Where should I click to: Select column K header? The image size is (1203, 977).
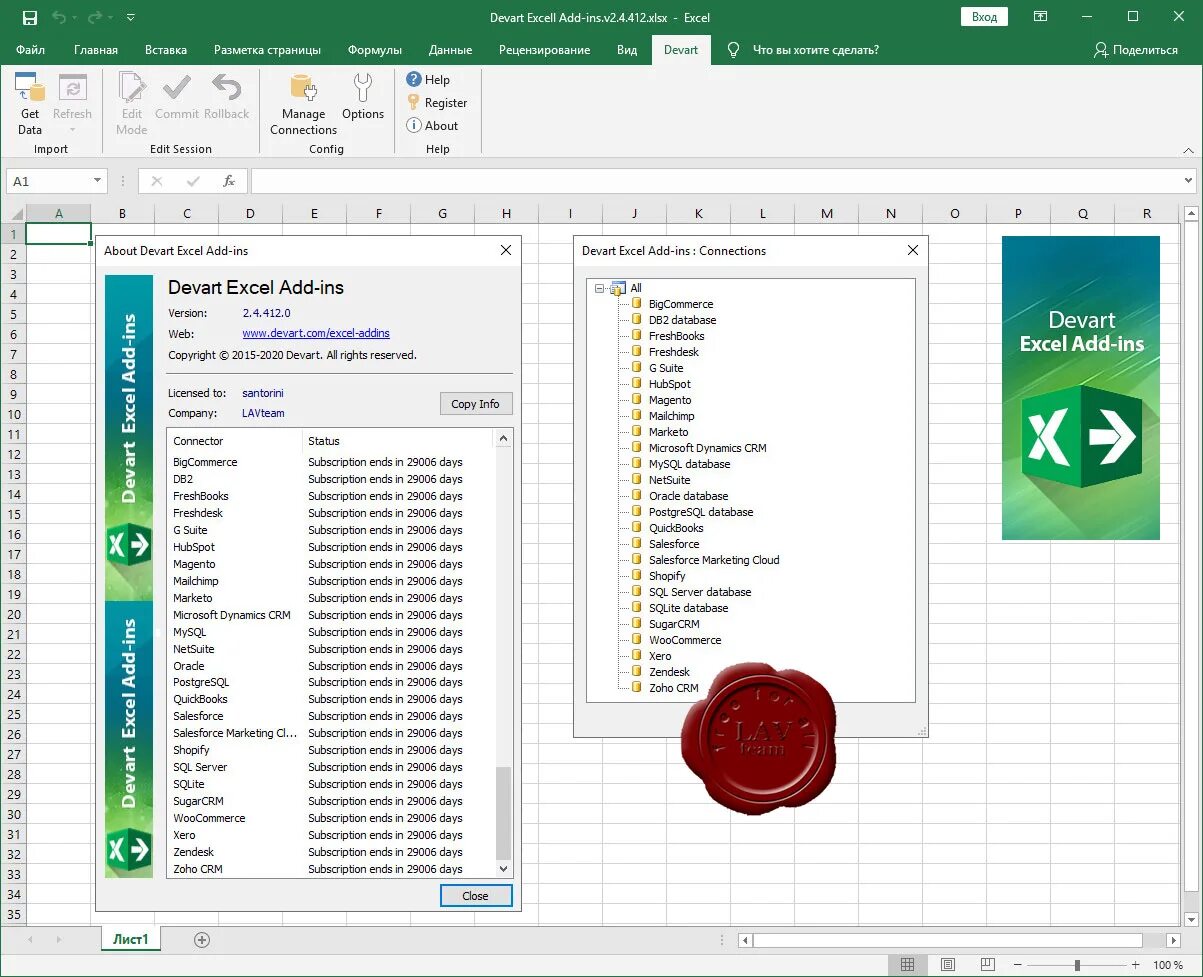[698, 213]
